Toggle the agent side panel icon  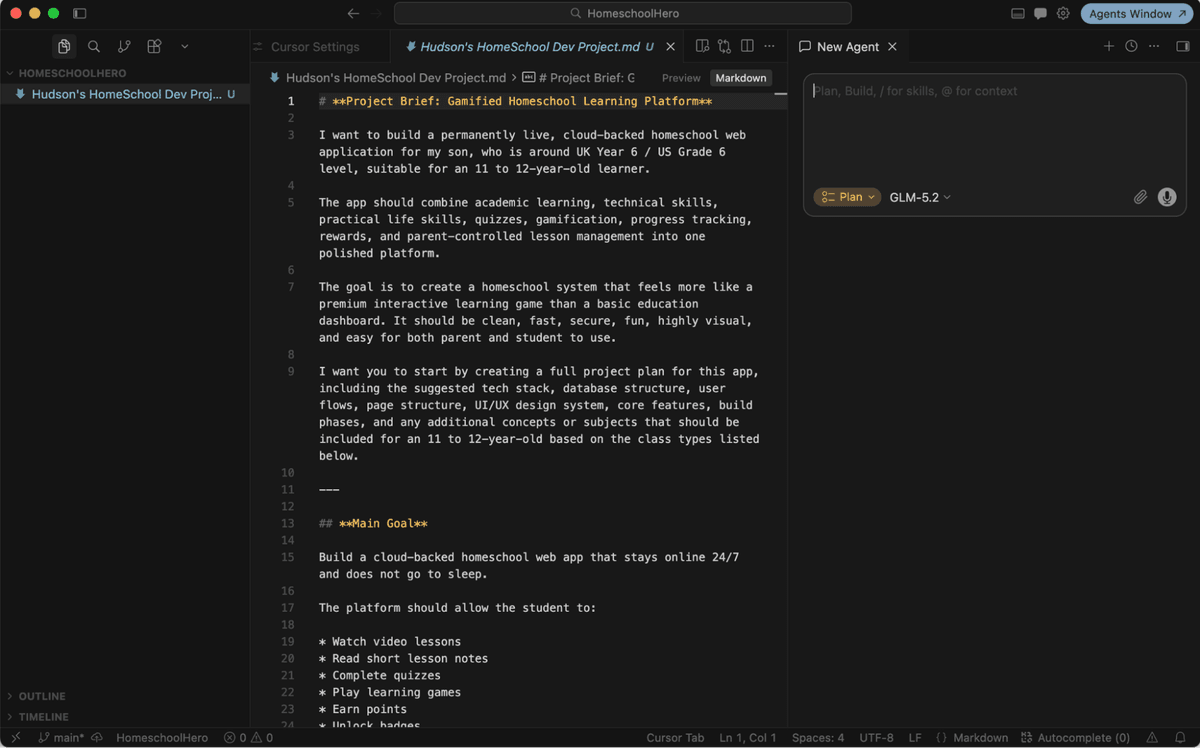(x=1182, y=46)
